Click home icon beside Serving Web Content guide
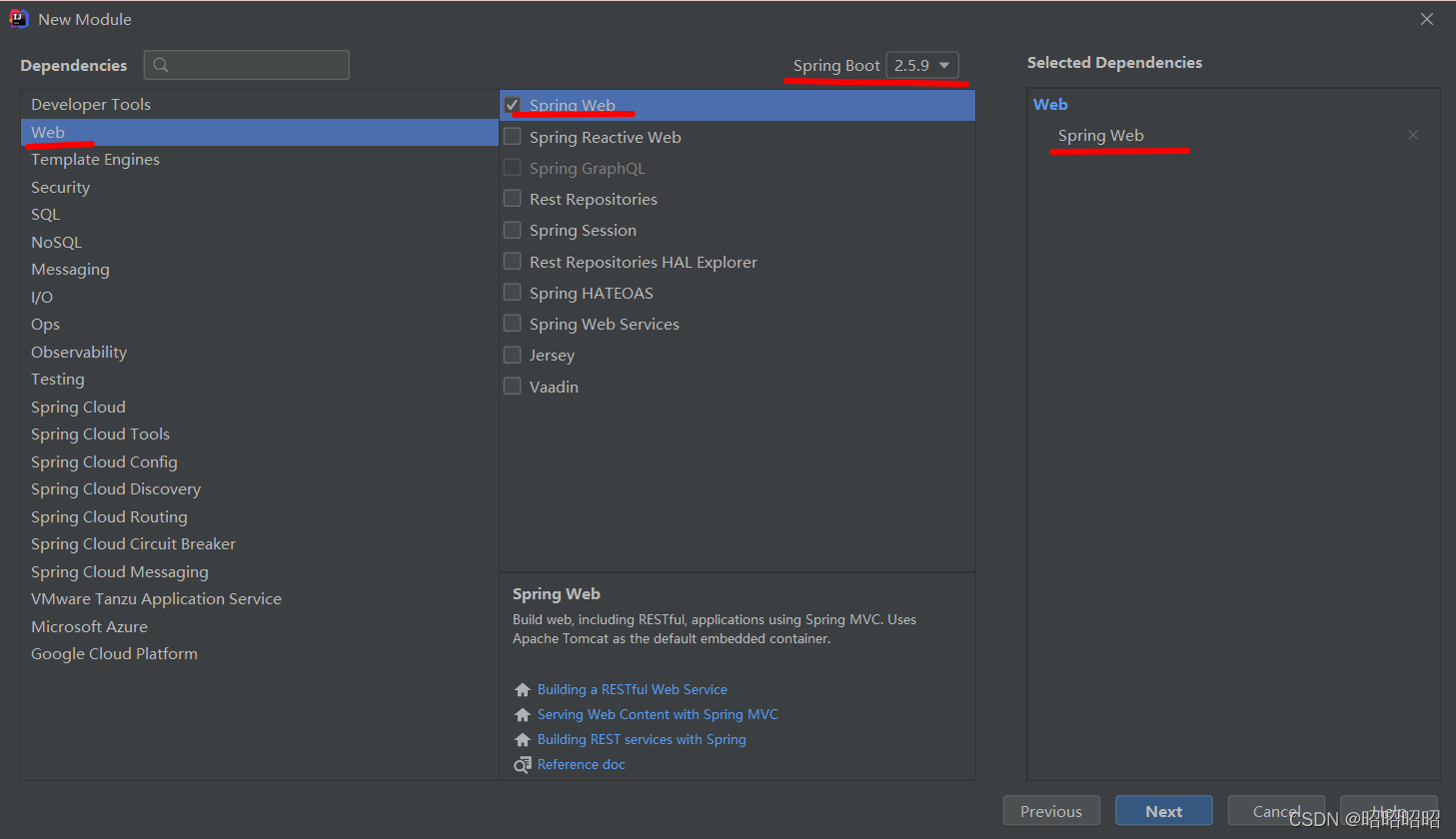The image size is (1456, 839). click(x=522, y=715)
